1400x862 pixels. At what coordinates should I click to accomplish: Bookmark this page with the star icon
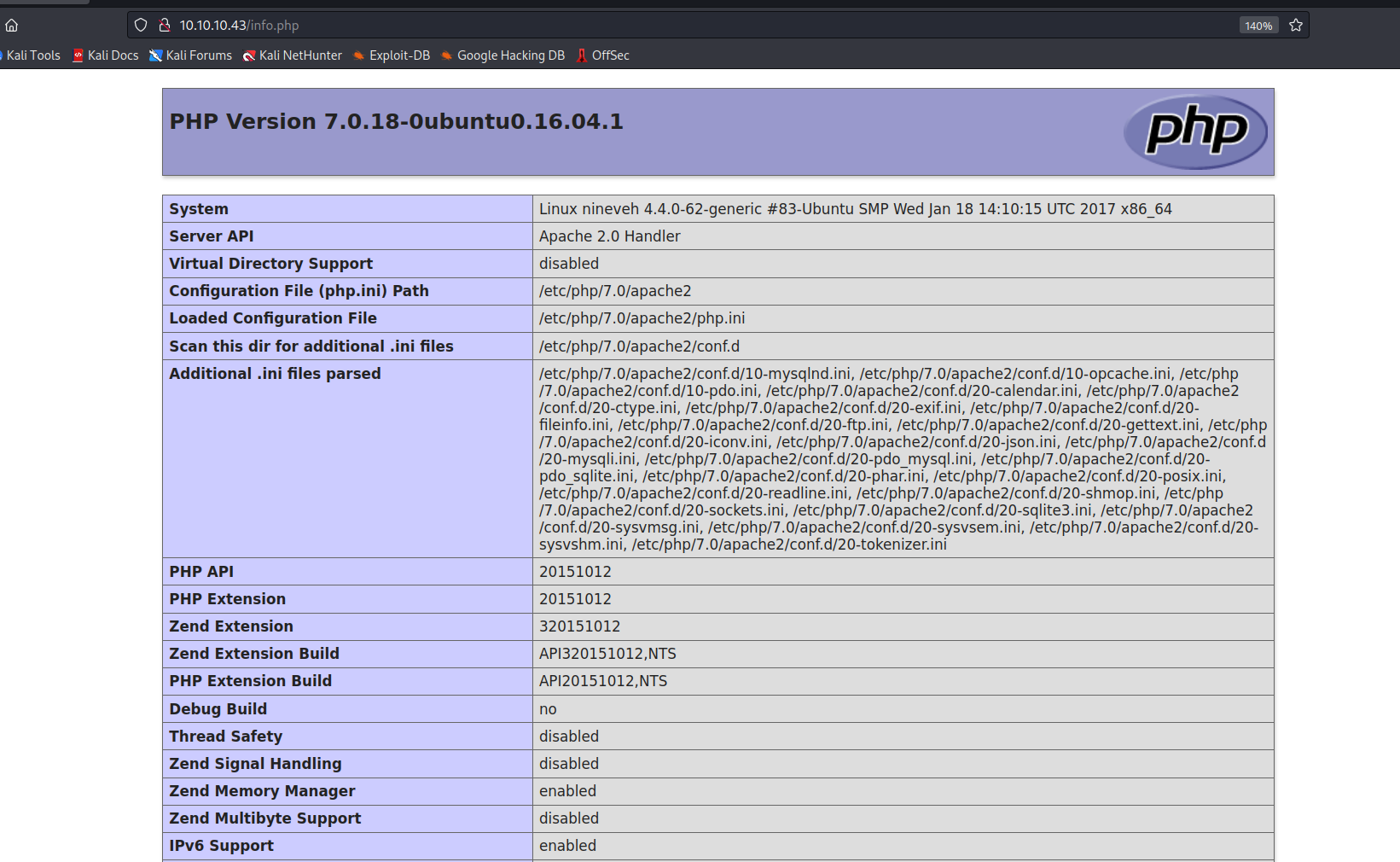(x=1296, y=26)
